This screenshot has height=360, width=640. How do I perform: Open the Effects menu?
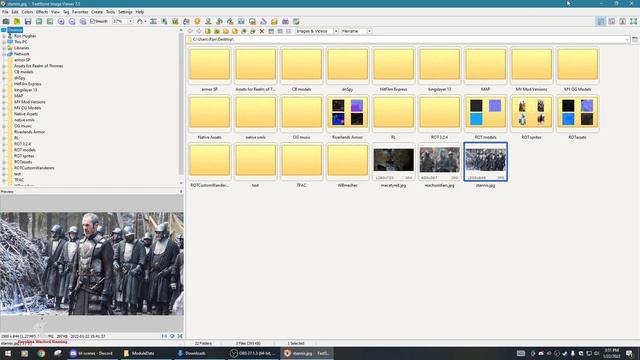point(42,12)
